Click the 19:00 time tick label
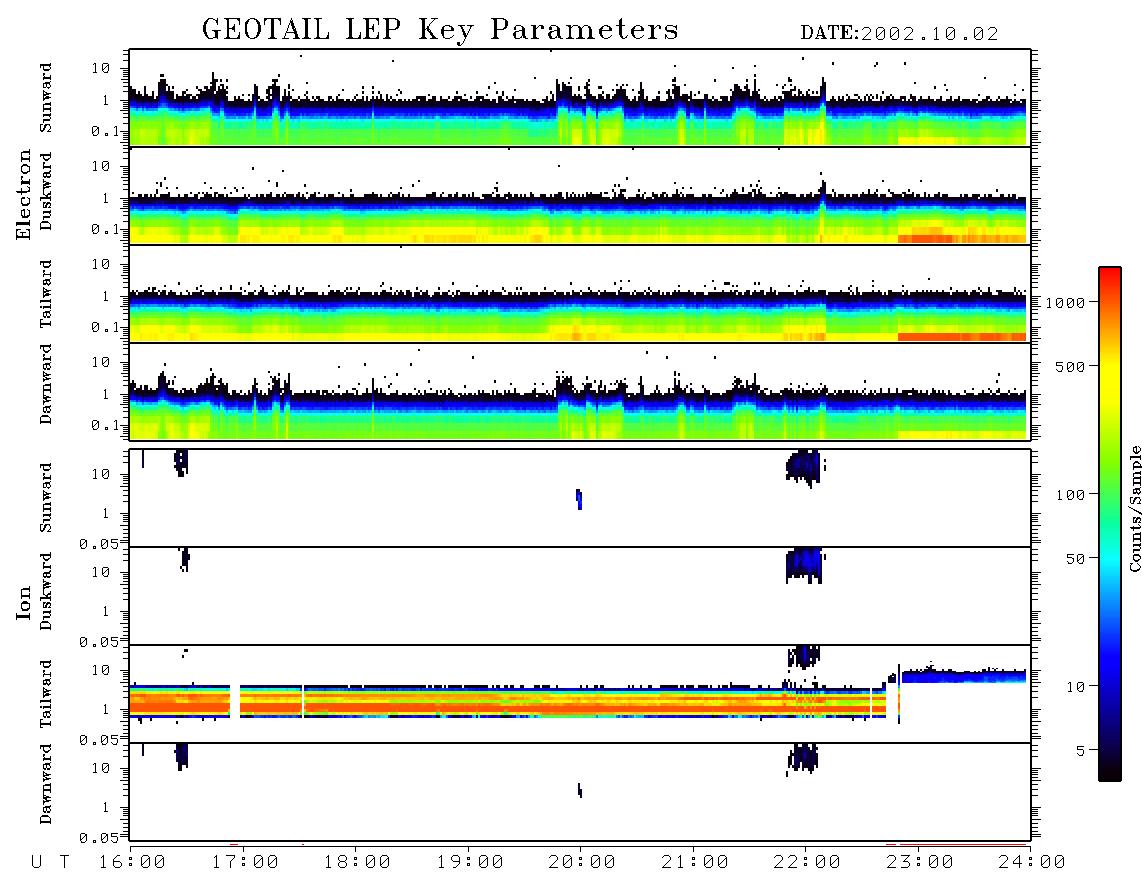The image size is (1142, 880). click(x=470, y=863)
